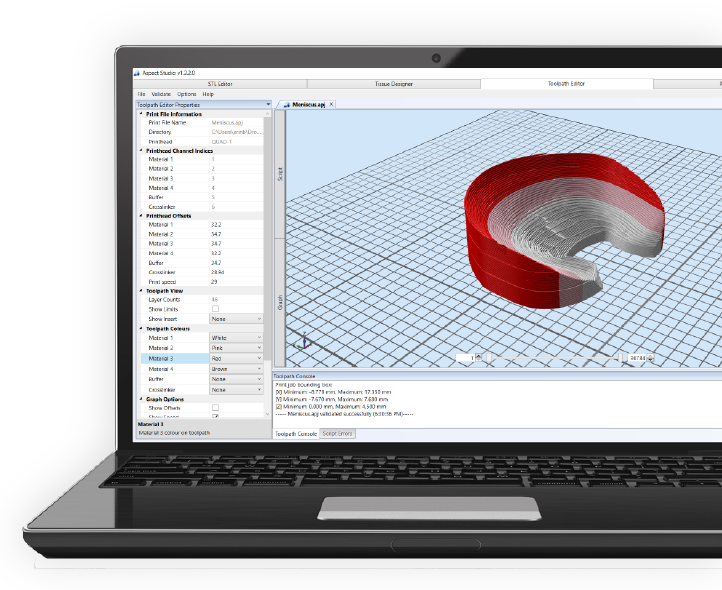722x590 pixels.
Task: Switch to the STL Editor tab
Action: [220, 84]
